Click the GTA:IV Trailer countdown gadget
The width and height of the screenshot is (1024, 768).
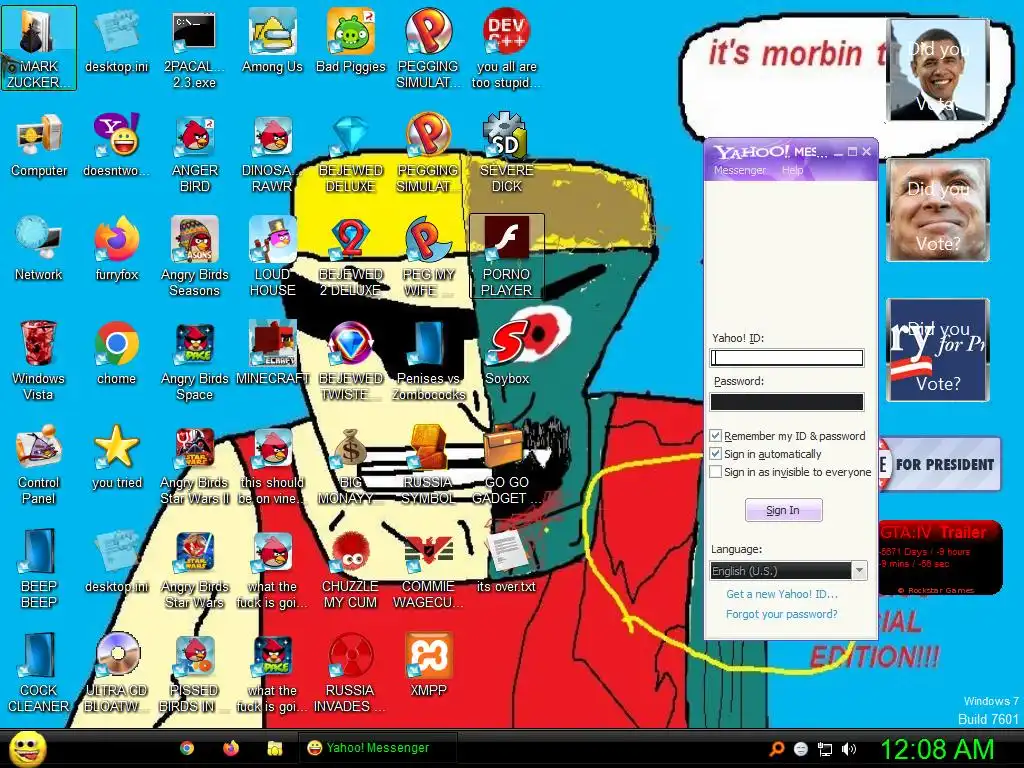click(940, 558)
